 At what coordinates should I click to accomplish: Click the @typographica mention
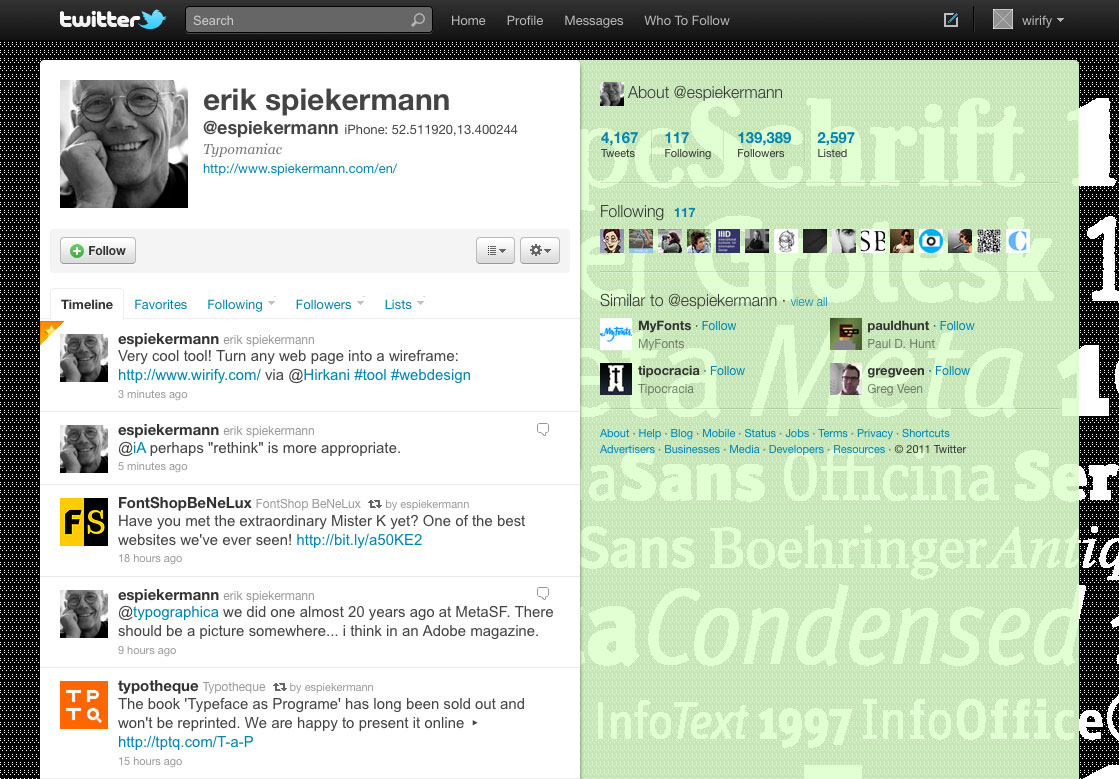pos(168,612)
